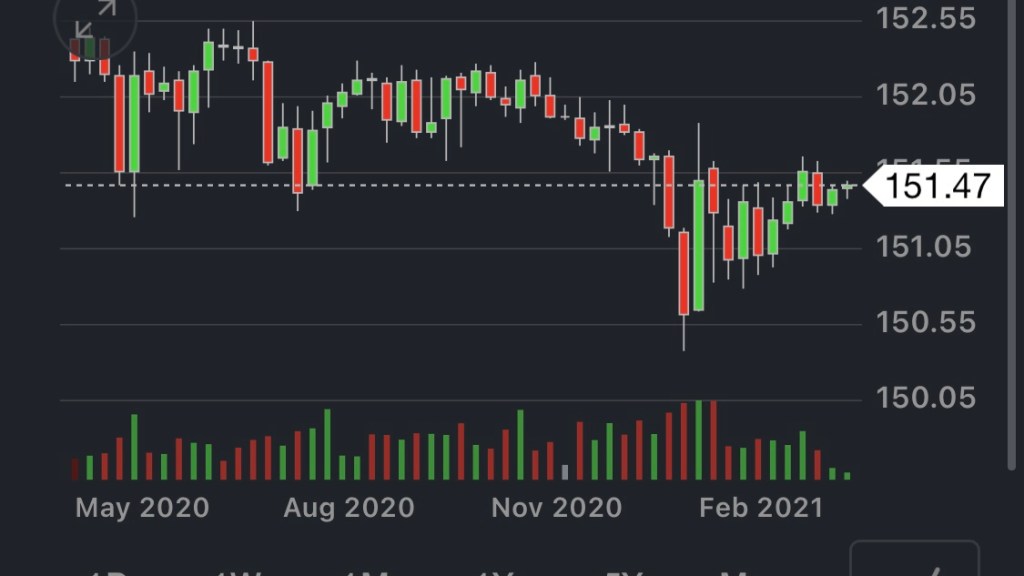Click the 151.47 current price tag

(x=938, y=186)
